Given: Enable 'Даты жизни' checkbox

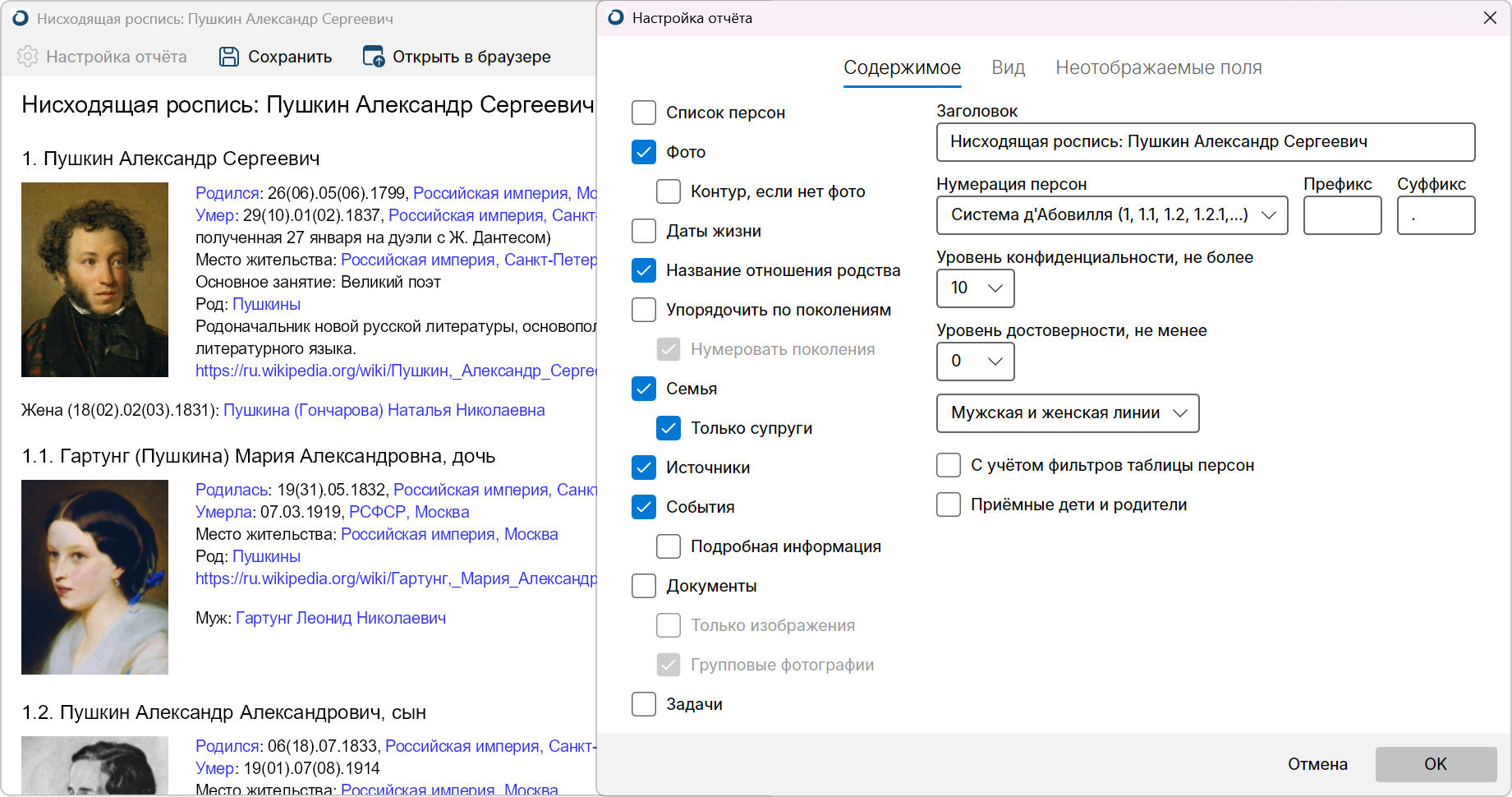Looking at the screenshot, I should click(644, 231).
